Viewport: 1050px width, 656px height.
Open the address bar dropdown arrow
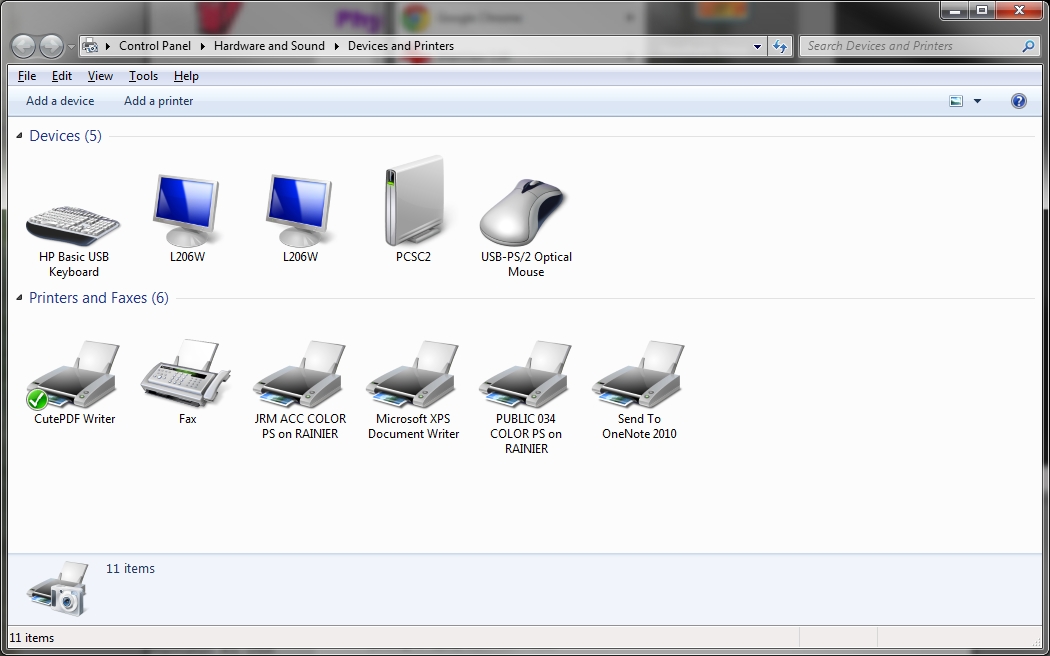(757, 45)
